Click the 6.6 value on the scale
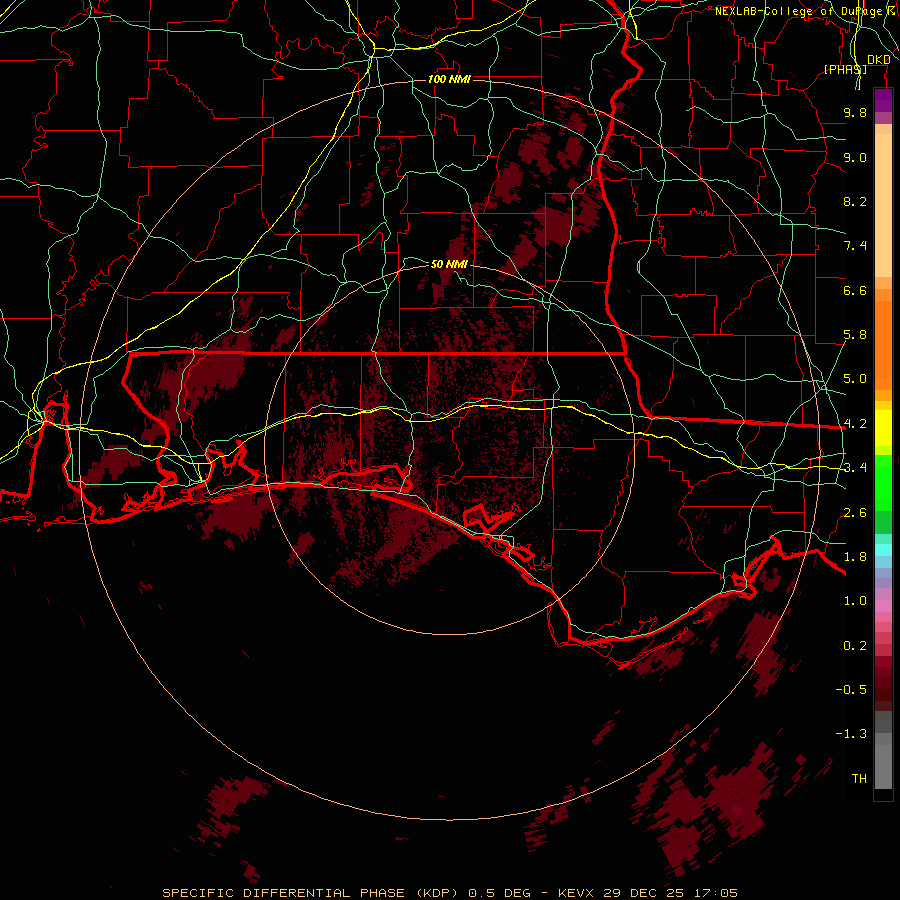 click(x=855, y=290)
